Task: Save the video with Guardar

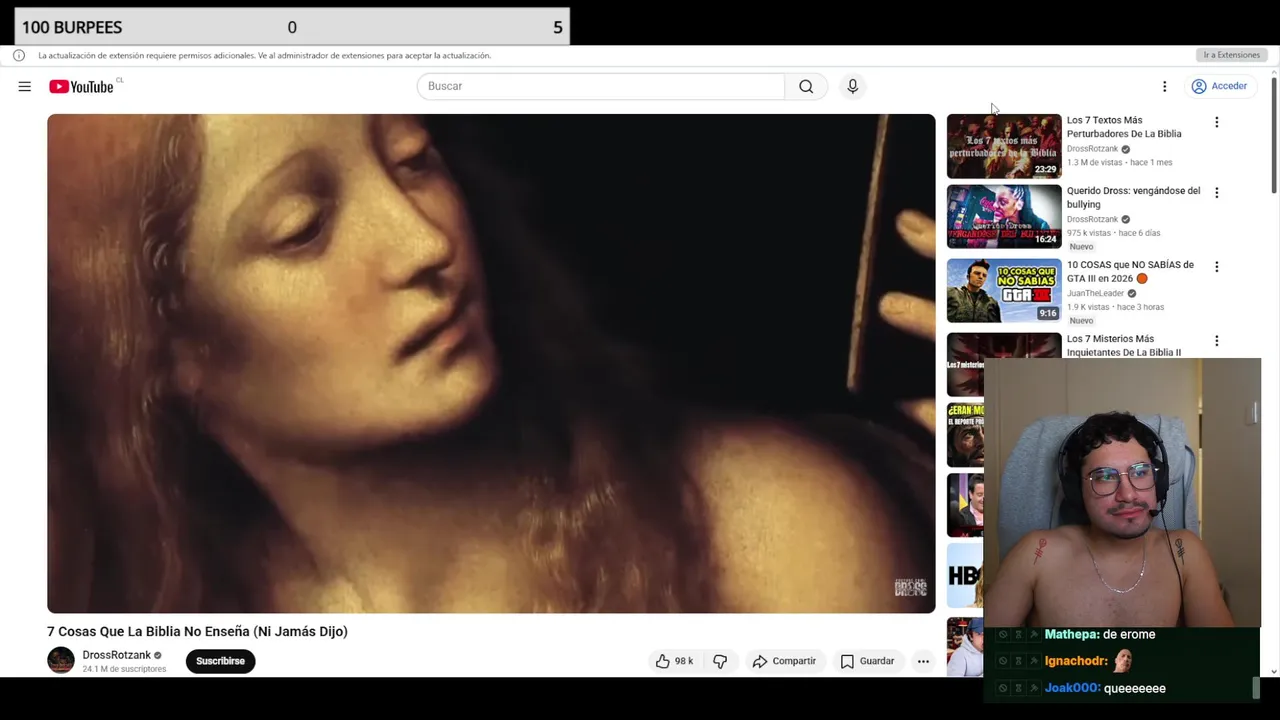Action: (x=867, y=661)
